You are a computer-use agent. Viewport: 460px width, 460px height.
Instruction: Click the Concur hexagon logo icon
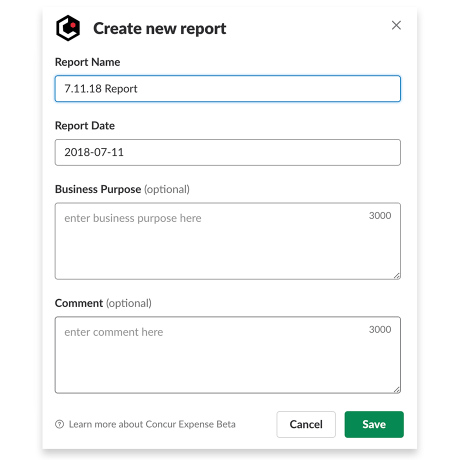pyautogui.click(x=68, y=28)
